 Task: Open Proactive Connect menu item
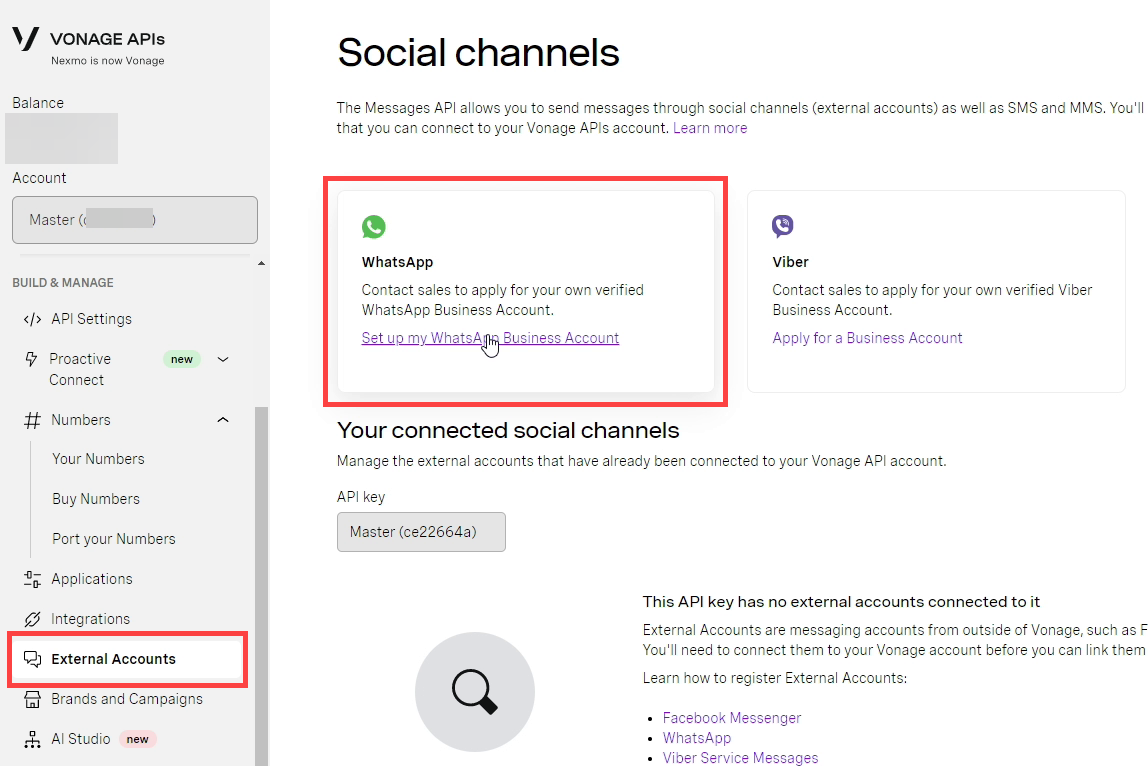80,369
